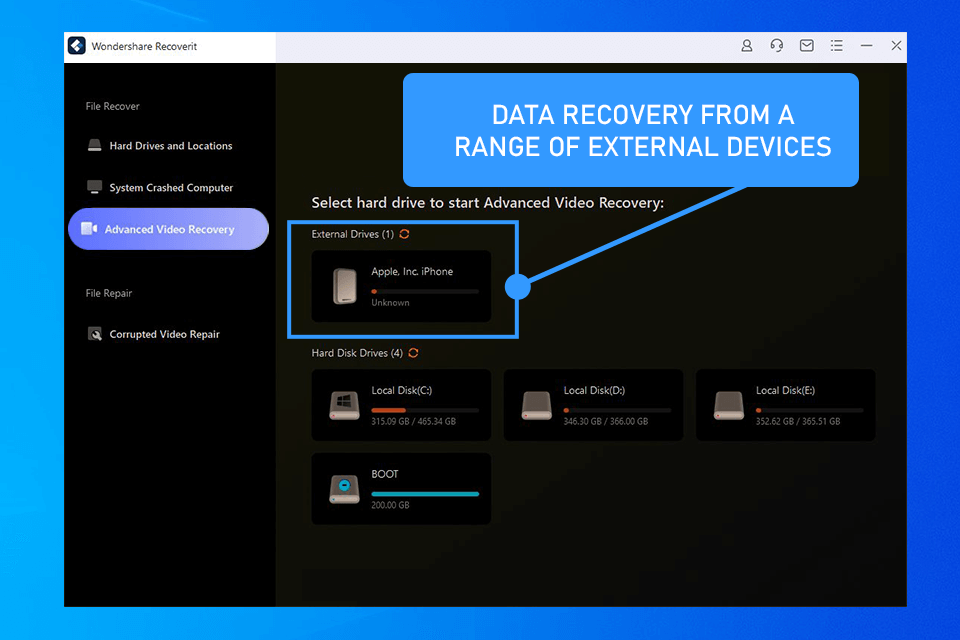The image size is (960, 640).
Task: Open the user account icon
Action: click(x=746, y=46)
